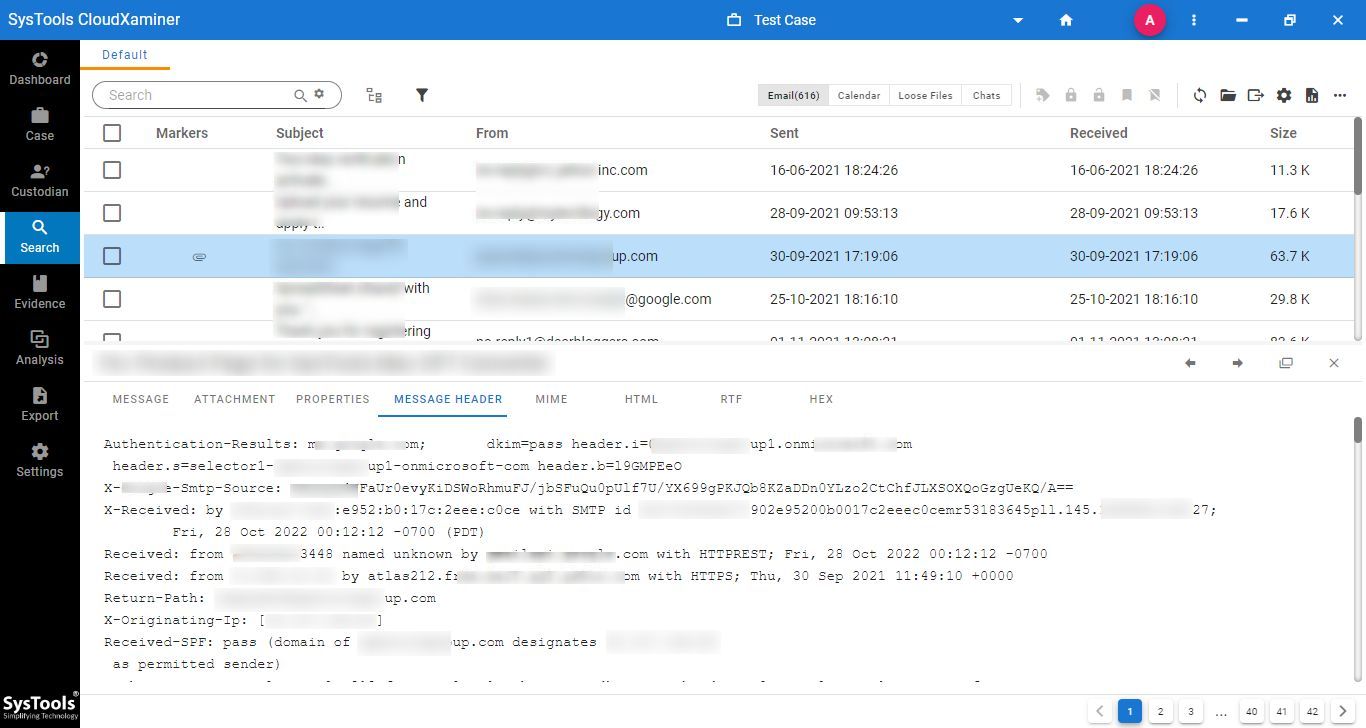This screenshot has height=728, width=1366.
Task: Open the MESSAGE tab
Action: click(141, 399)
